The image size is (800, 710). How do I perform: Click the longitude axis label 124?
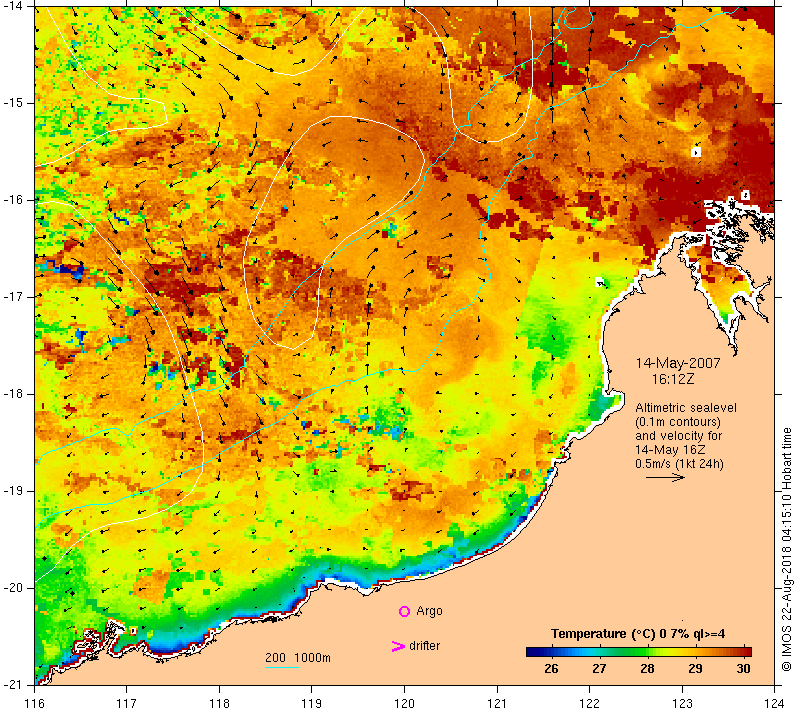(774, 703)
